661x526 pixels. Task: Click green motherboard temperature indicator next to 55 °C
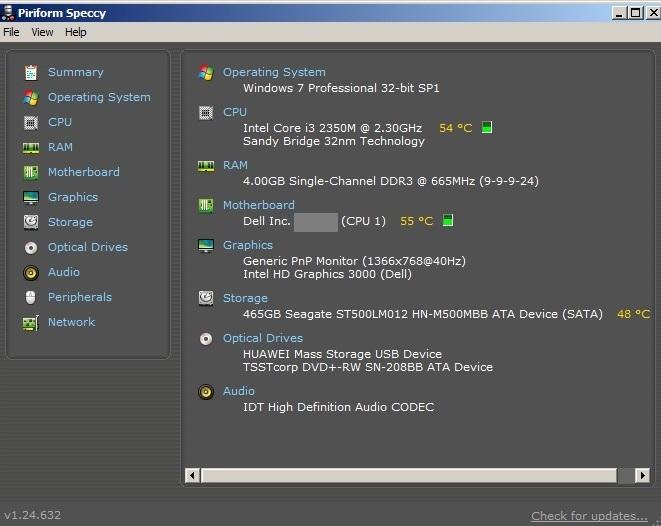[448, 220]
